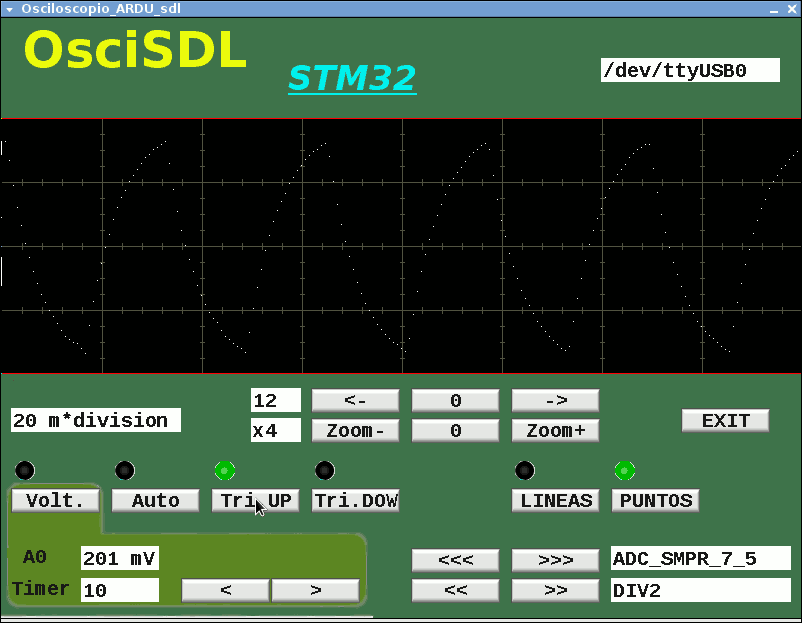Click the indicator LED above Auto

[x=125, y=470]
